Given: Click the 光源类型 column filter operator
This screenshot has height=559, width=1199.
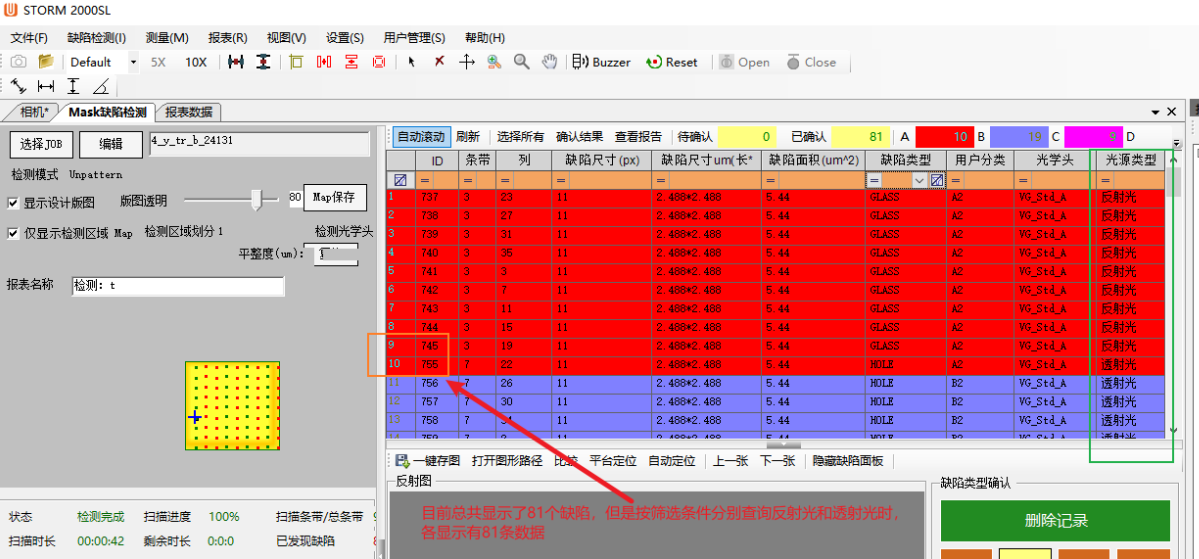Looking at the screenshot, I should (1106, 180).
